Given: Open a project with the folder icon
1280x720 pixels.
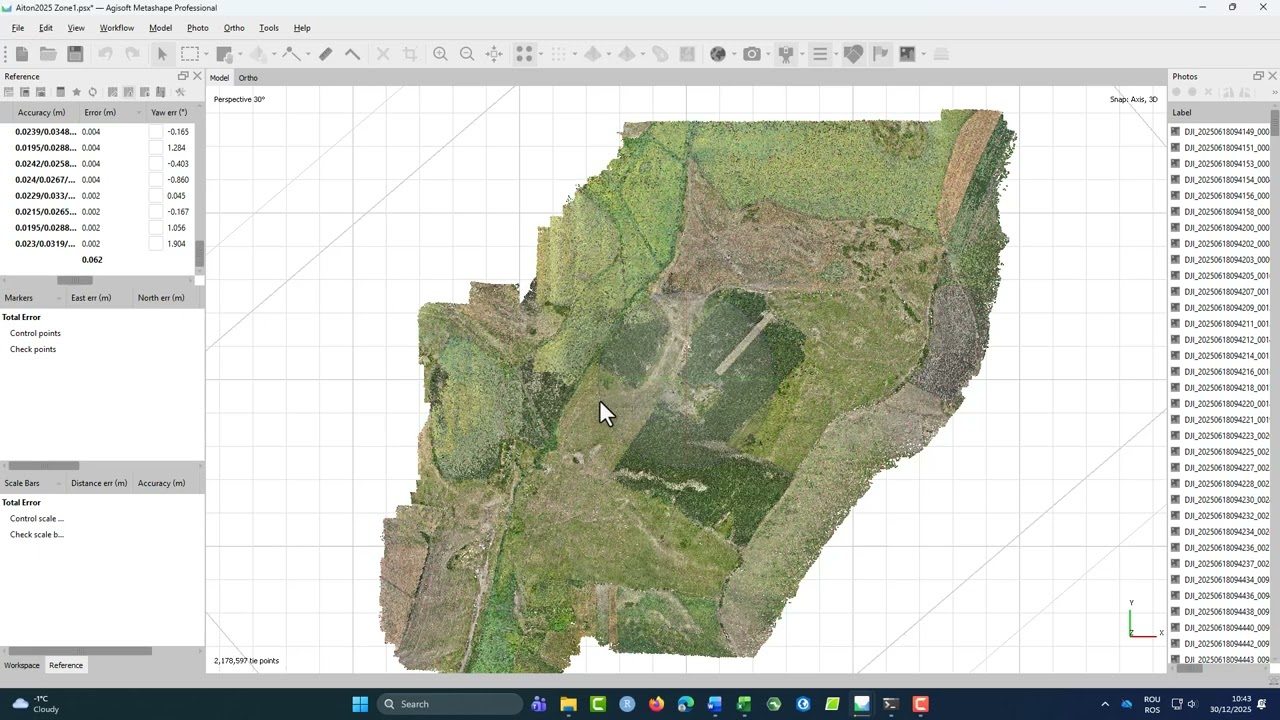Looking at the screenshot, I should pos(48,54).
